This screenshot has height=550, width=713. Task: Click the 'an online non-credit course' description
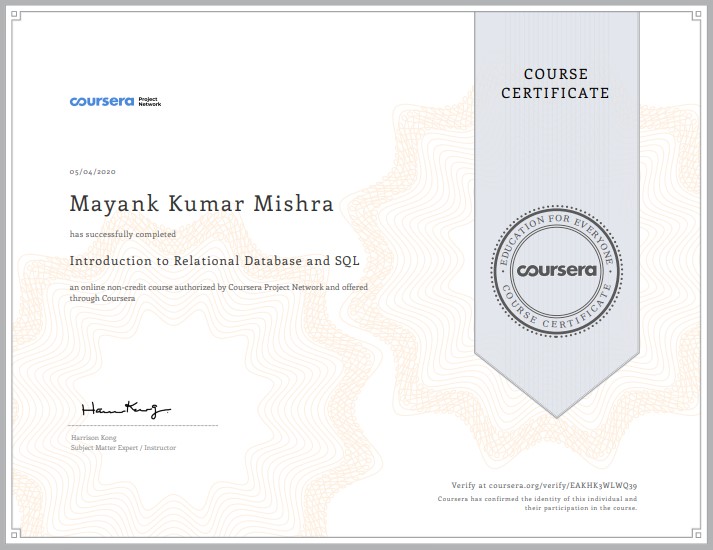tap(219, 293)
